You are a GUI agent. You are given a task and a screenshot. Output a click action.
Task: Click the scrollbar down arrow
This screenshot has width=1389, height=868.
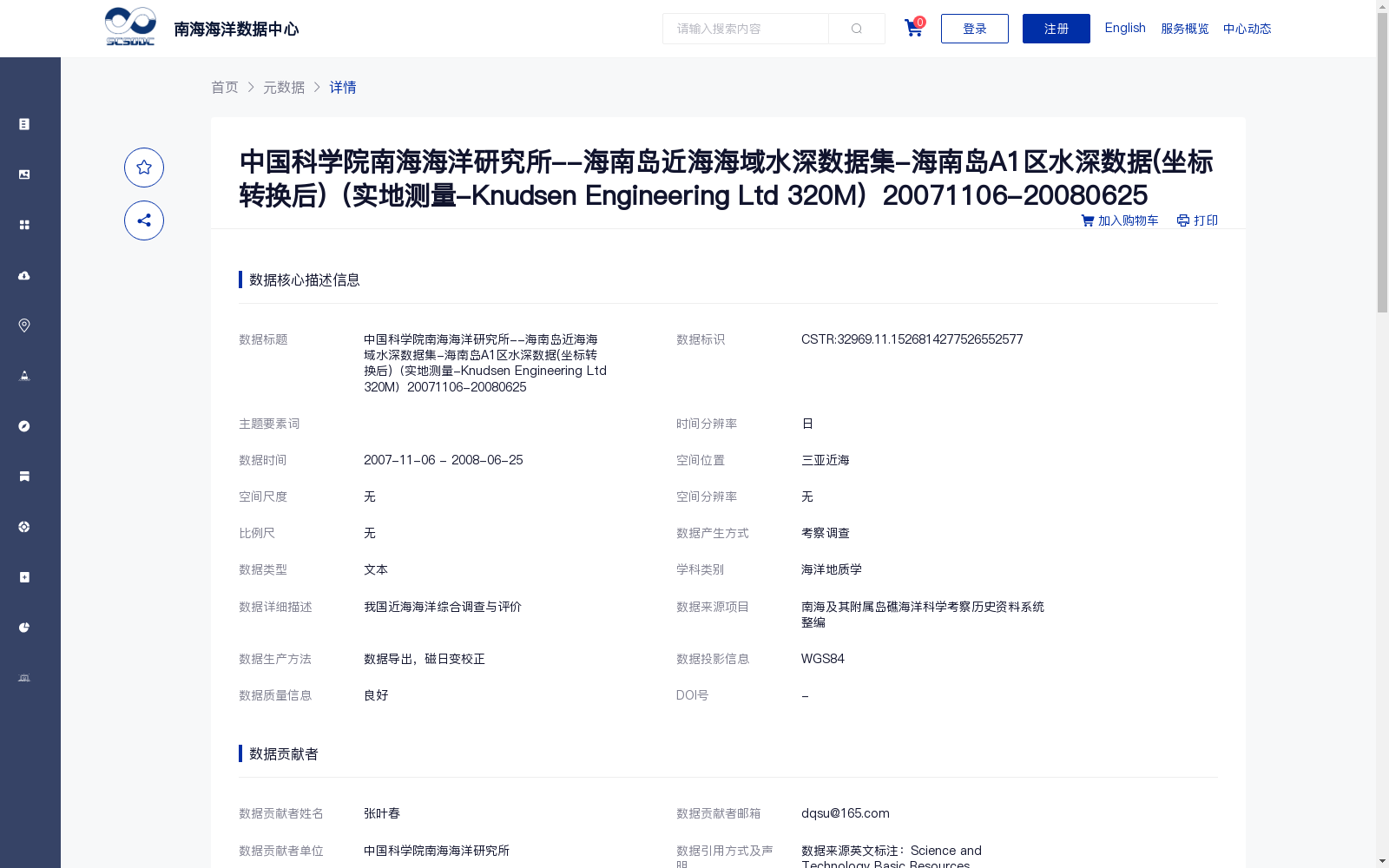(x=1383, y=862)
